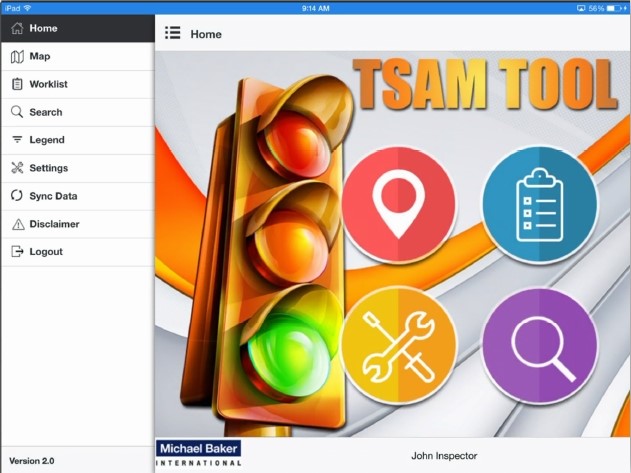Tap the battery indicator in status bar
This screenshot has width=631, height=473.
[616, 7]
